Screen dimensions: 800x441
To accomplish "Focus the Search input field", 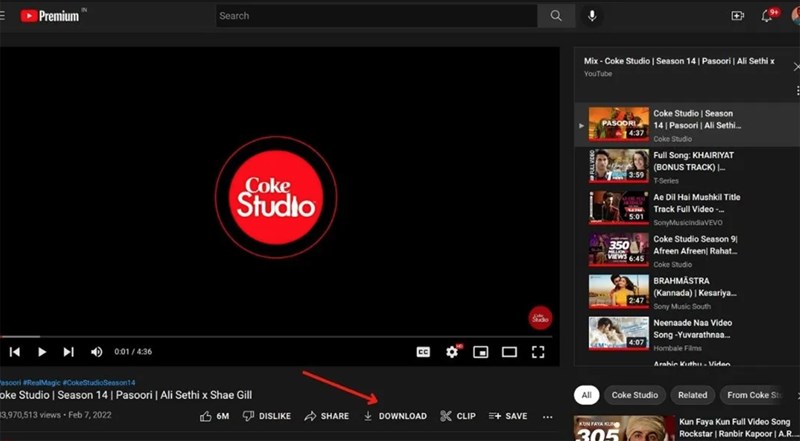I will point(377,16).
